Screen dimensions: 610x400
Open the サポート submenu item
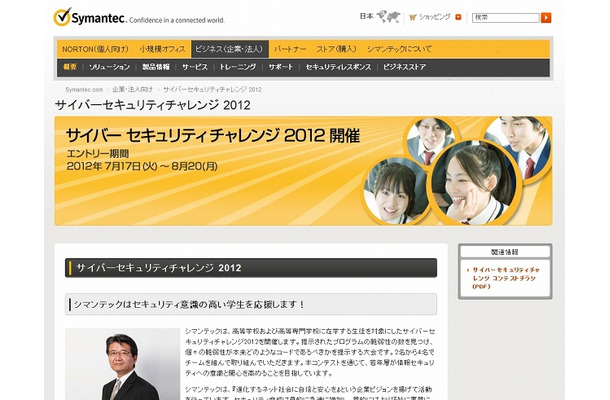[280, 67]
